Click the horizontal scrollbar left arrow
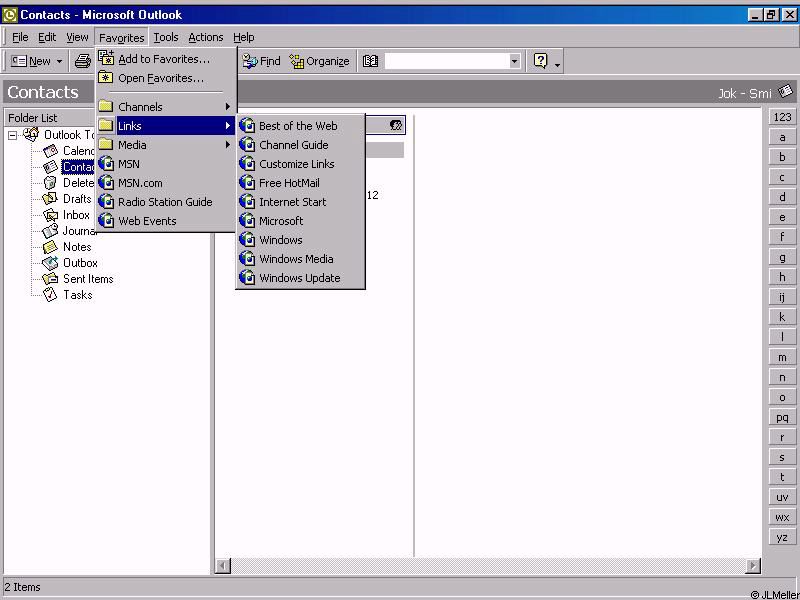 [x=223, y=565]
